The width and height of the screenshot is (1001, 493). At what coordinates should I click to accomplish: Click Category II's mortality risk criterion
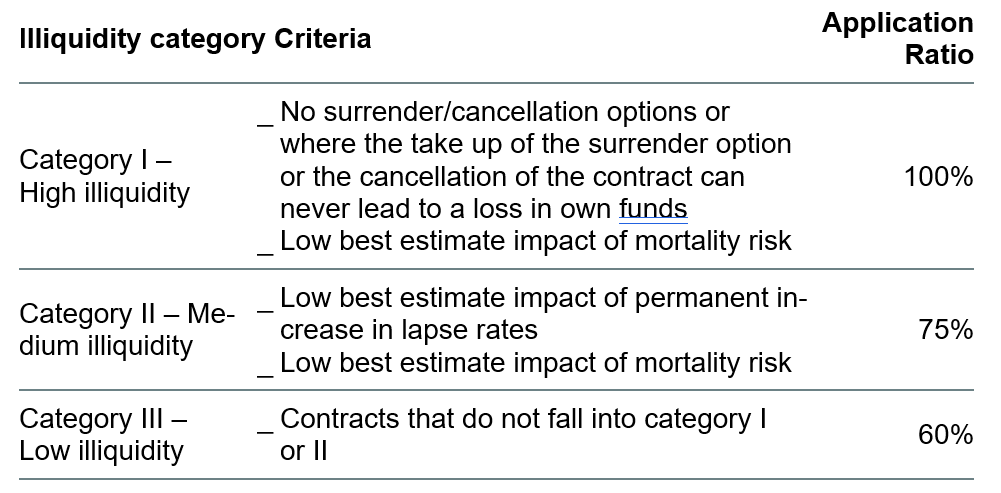pos(535,362)
